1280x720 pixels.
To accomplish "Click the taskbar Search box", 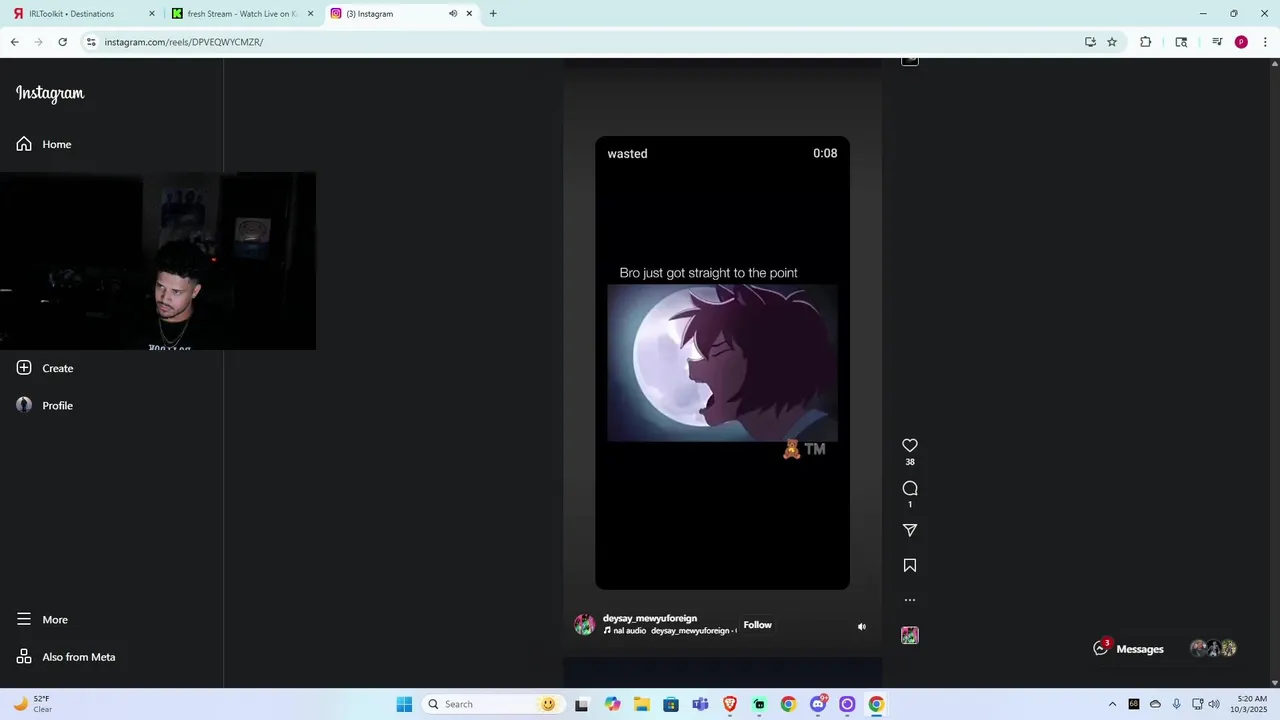I will tap(492, 704).
